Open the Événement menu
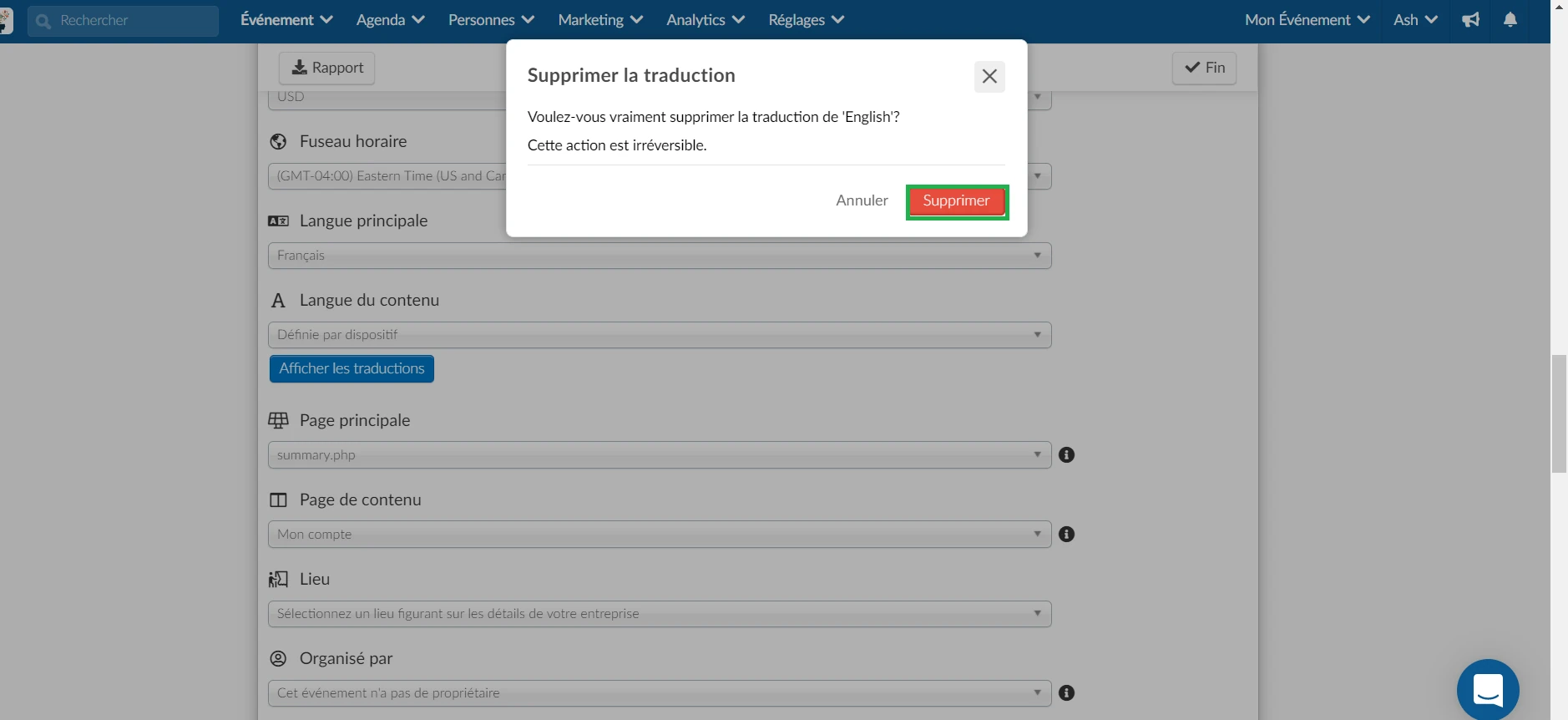The width and height of the screenshot is (1568, 720). click(286, 20)
